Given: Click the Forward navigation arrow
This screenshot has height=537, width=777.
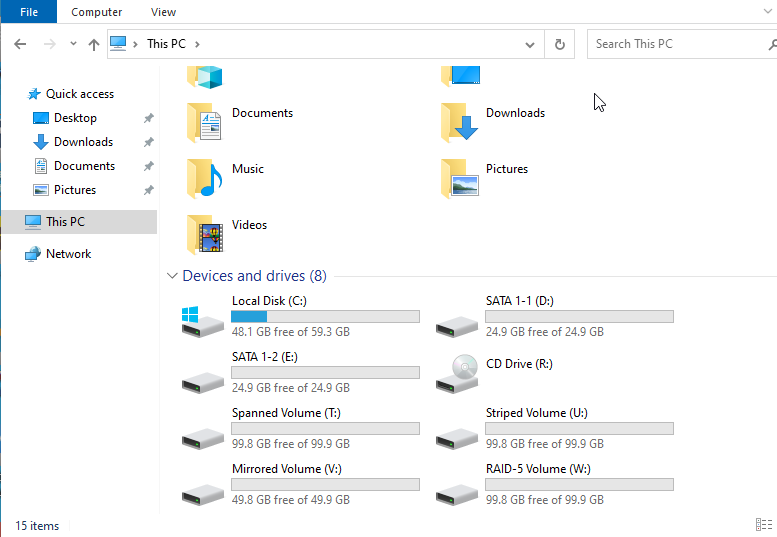Looking at the screenshot, I should [50, 44].
